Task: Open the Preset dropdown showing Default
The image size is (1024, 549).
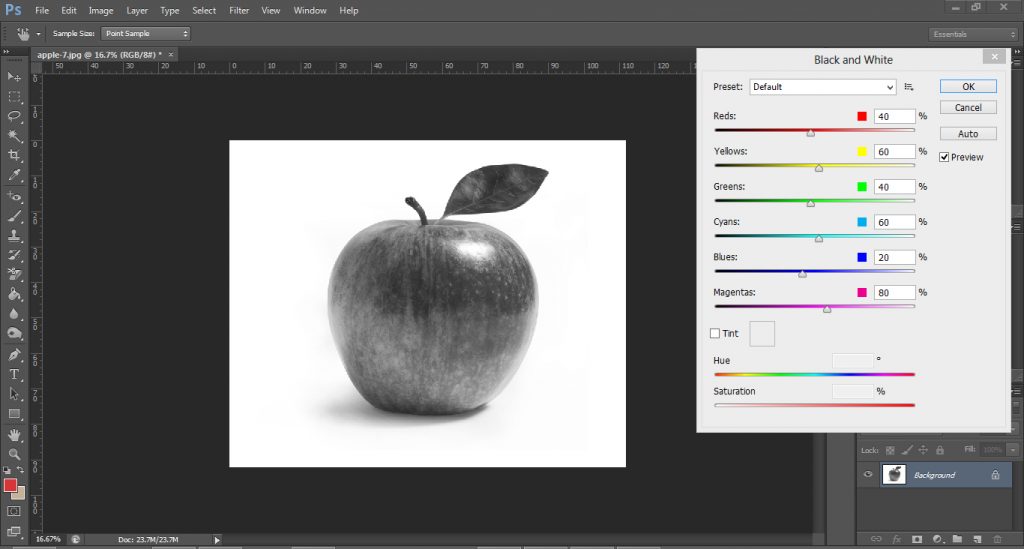Action: coord(822,87)
